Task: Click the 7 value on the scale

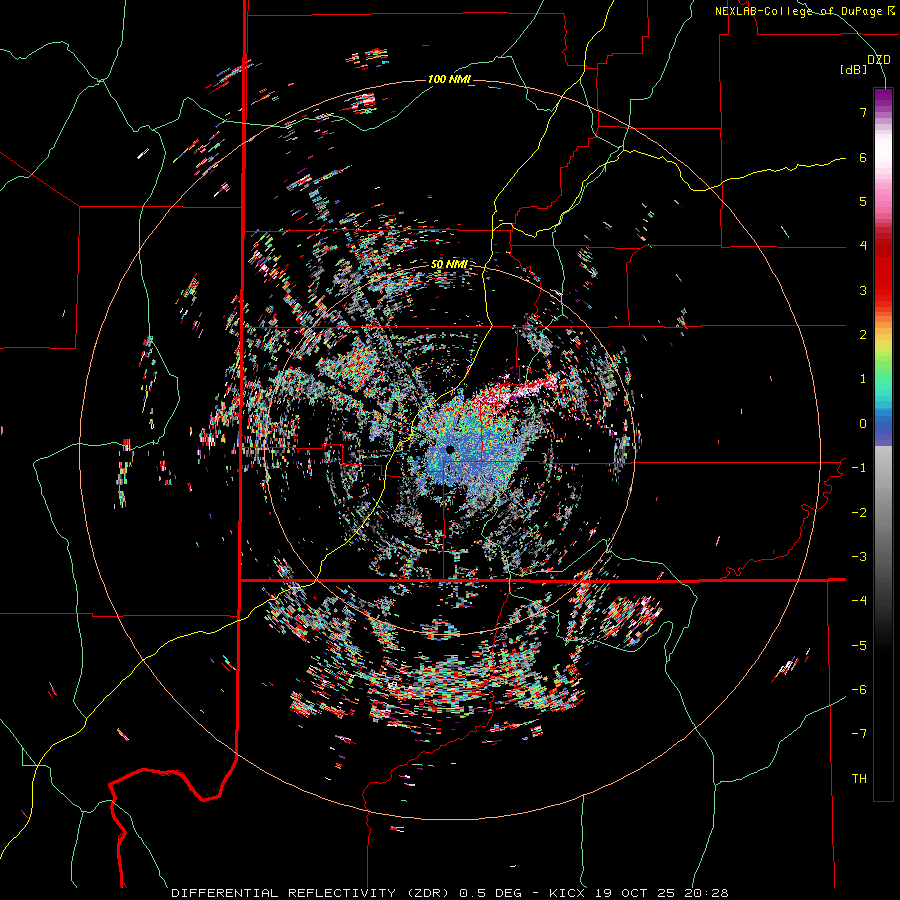Action: [x=863, y=112]
